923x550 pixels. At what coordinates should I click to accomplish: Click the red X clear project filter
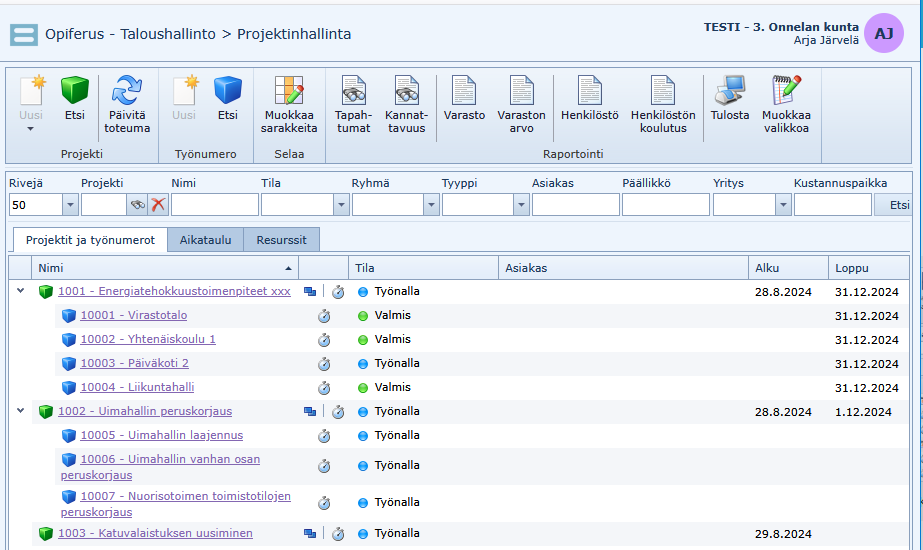[x=158, y=205]
